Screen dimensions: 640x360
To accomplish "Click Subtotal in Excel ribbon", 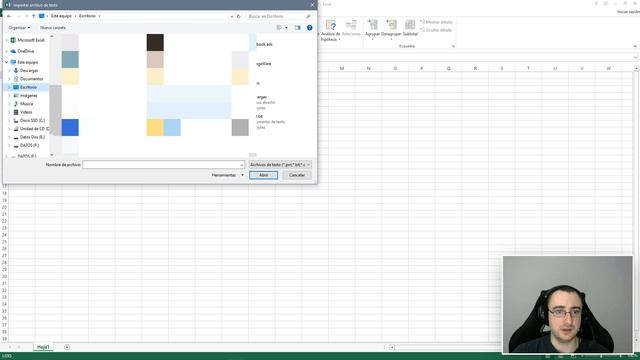I will pyautogui.click(x=410, y=29).
